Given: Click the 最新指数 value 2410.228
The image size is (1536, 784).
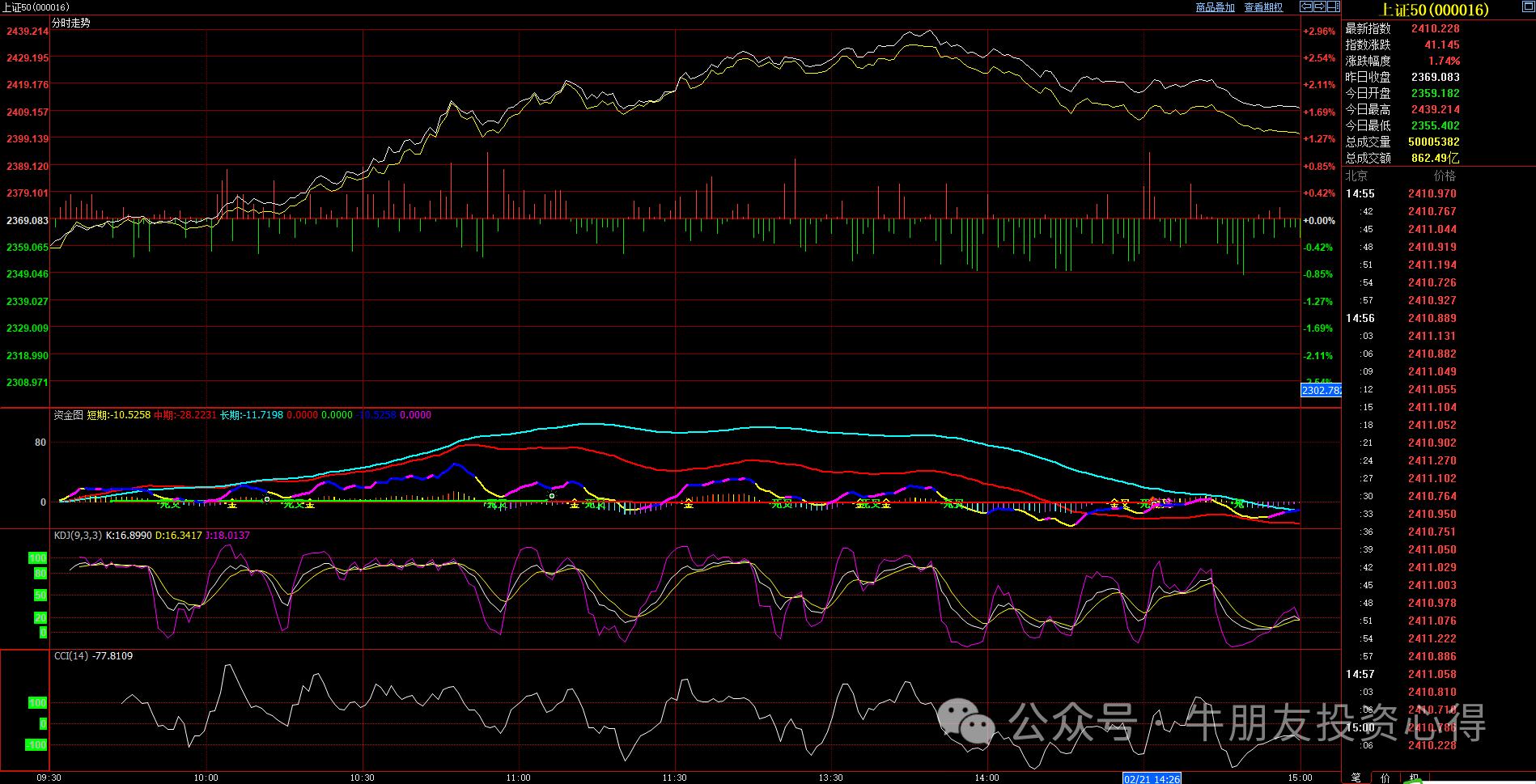Looking at the screenshot, I should click(x=1436, y=28).
